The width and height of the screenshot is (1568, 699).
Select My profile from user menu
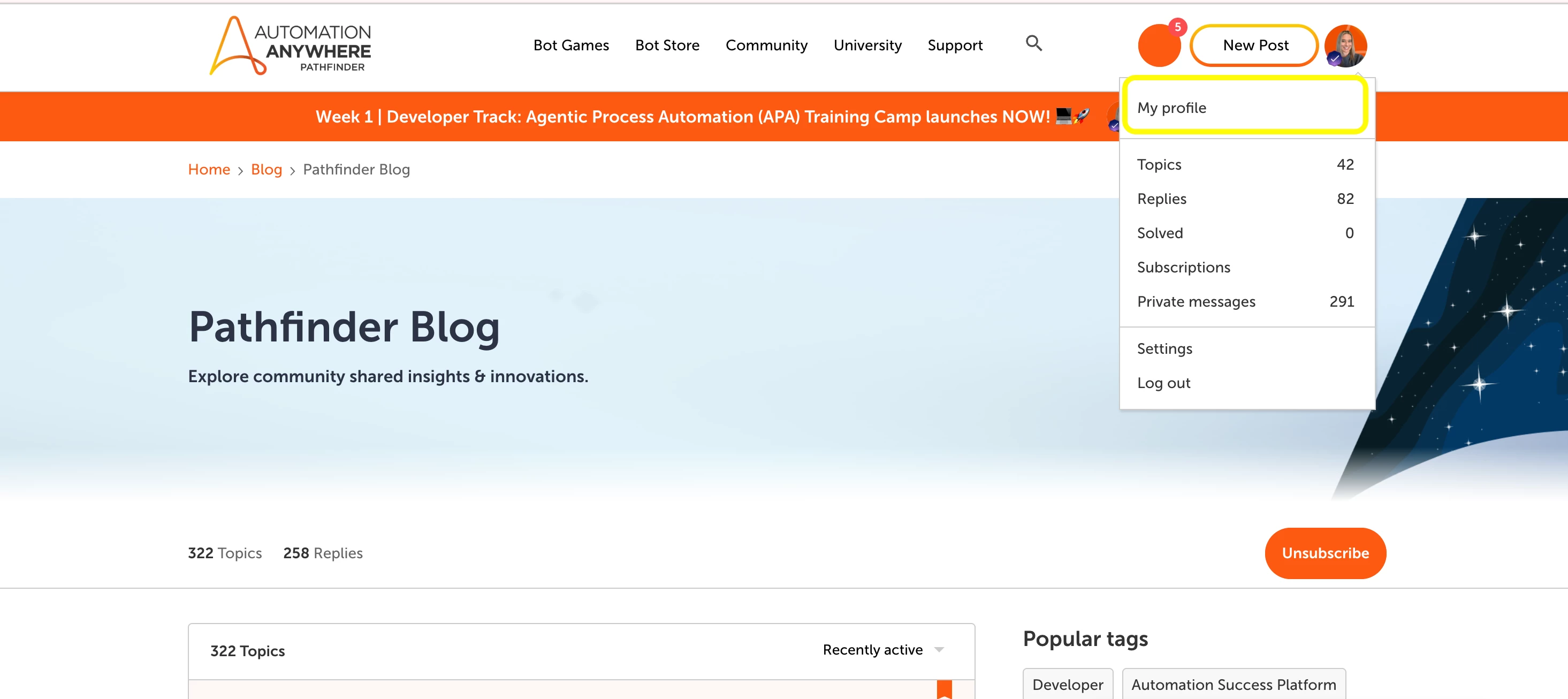1172,108
